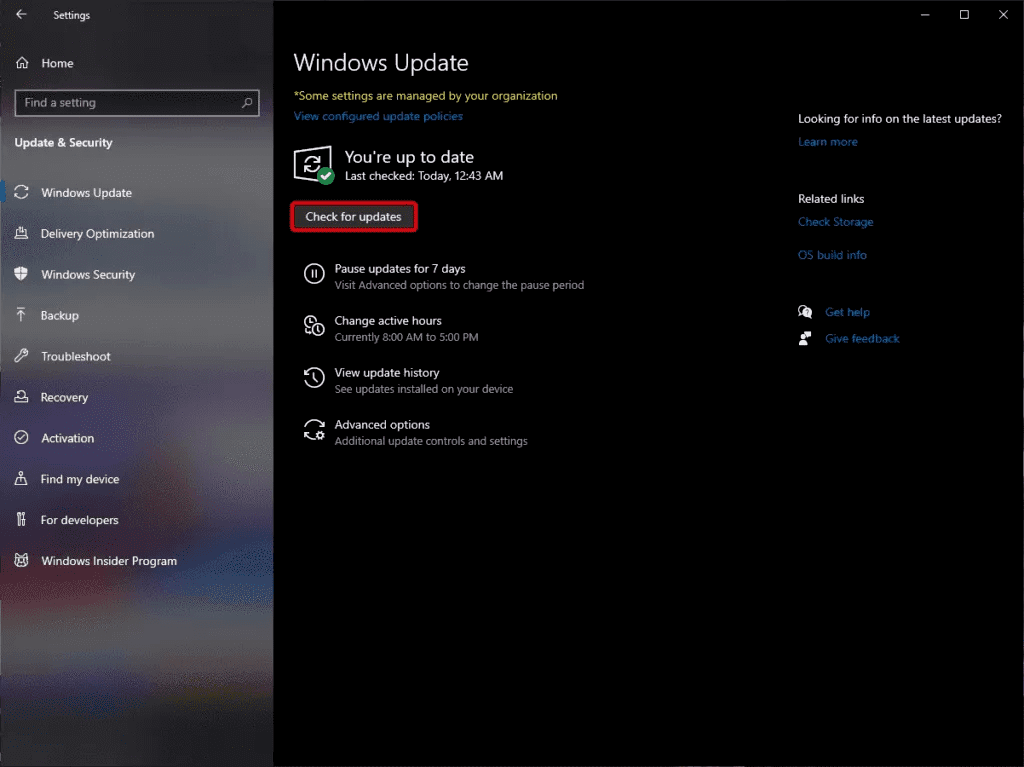
Task: Open Check Storage link
Action: pos(835,222)
